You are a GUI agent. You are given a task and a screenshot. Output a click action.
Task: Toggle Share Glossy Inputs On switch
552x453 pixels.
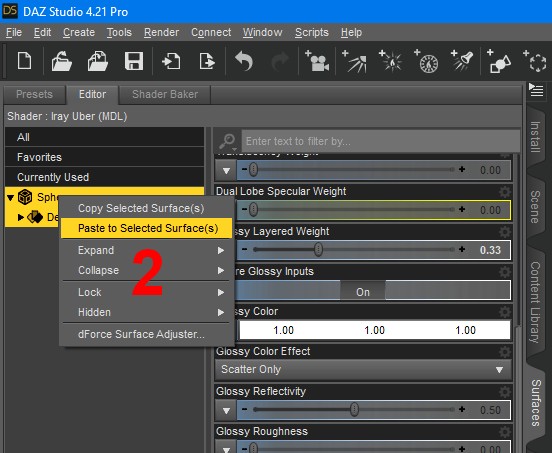[363, 292]
